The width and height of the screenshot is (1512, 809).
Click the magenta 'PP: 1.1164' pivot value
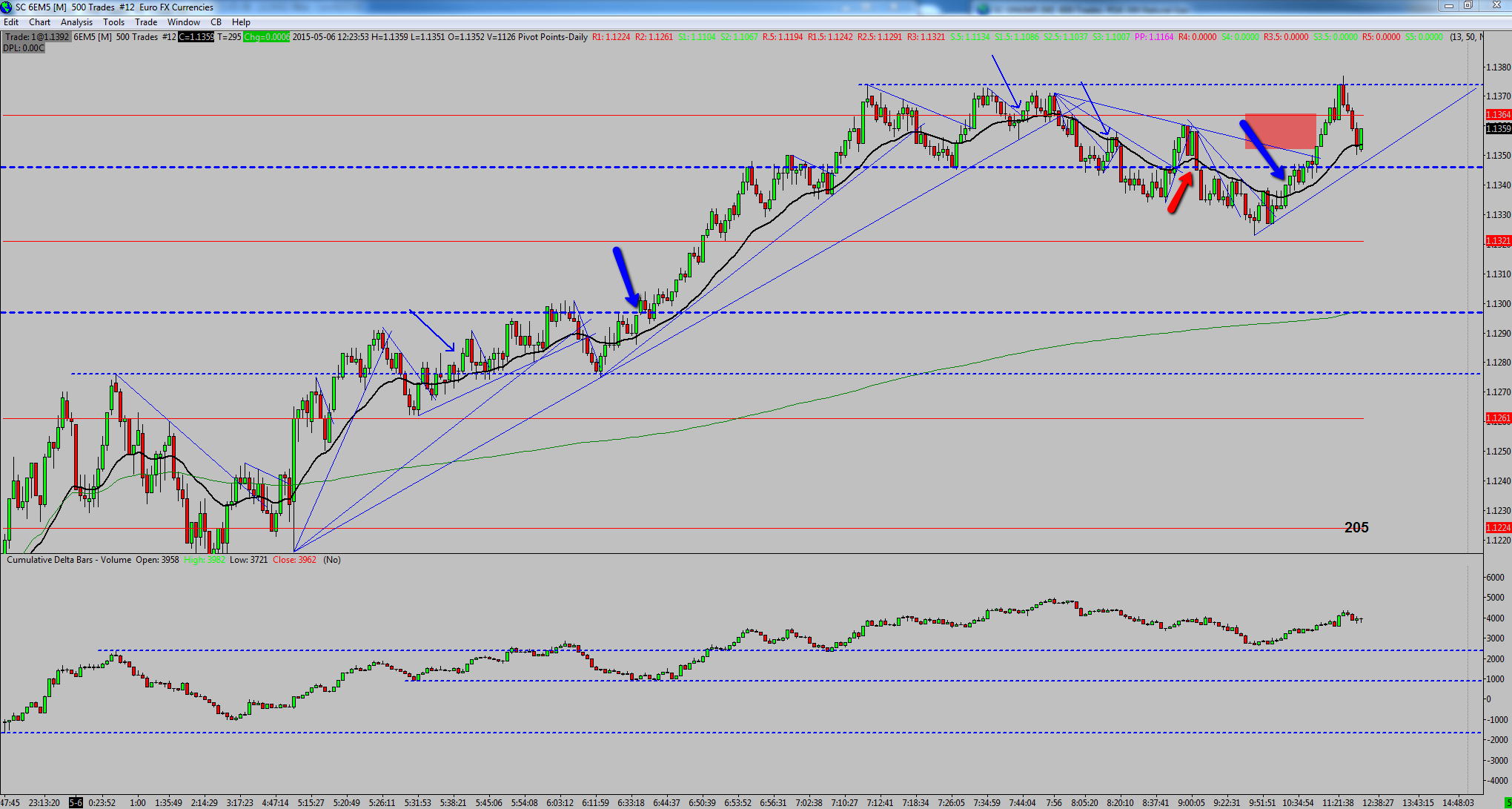1154,37
